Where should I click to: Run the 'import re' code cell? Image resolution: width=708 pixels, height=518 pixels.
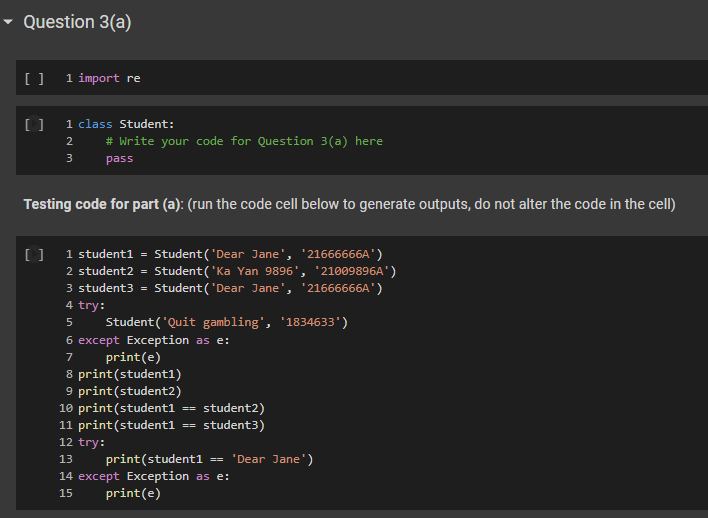34,79
